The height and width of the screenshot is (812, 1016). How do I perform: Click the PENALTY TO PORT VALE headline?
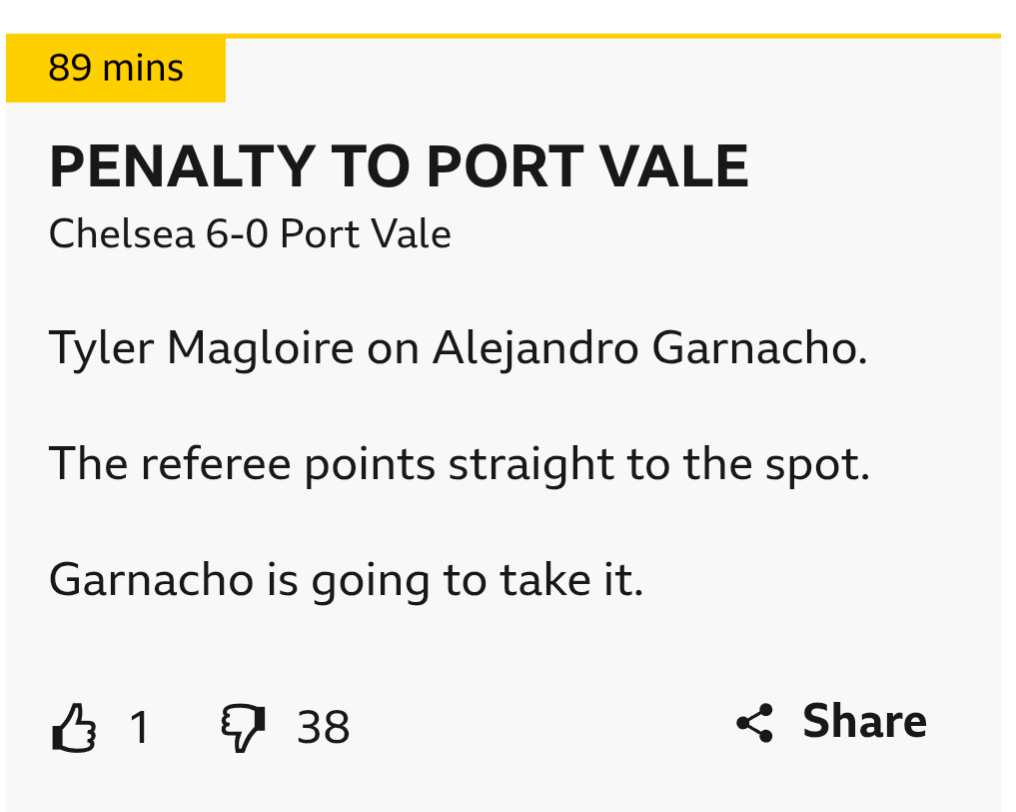coord(398,167)
